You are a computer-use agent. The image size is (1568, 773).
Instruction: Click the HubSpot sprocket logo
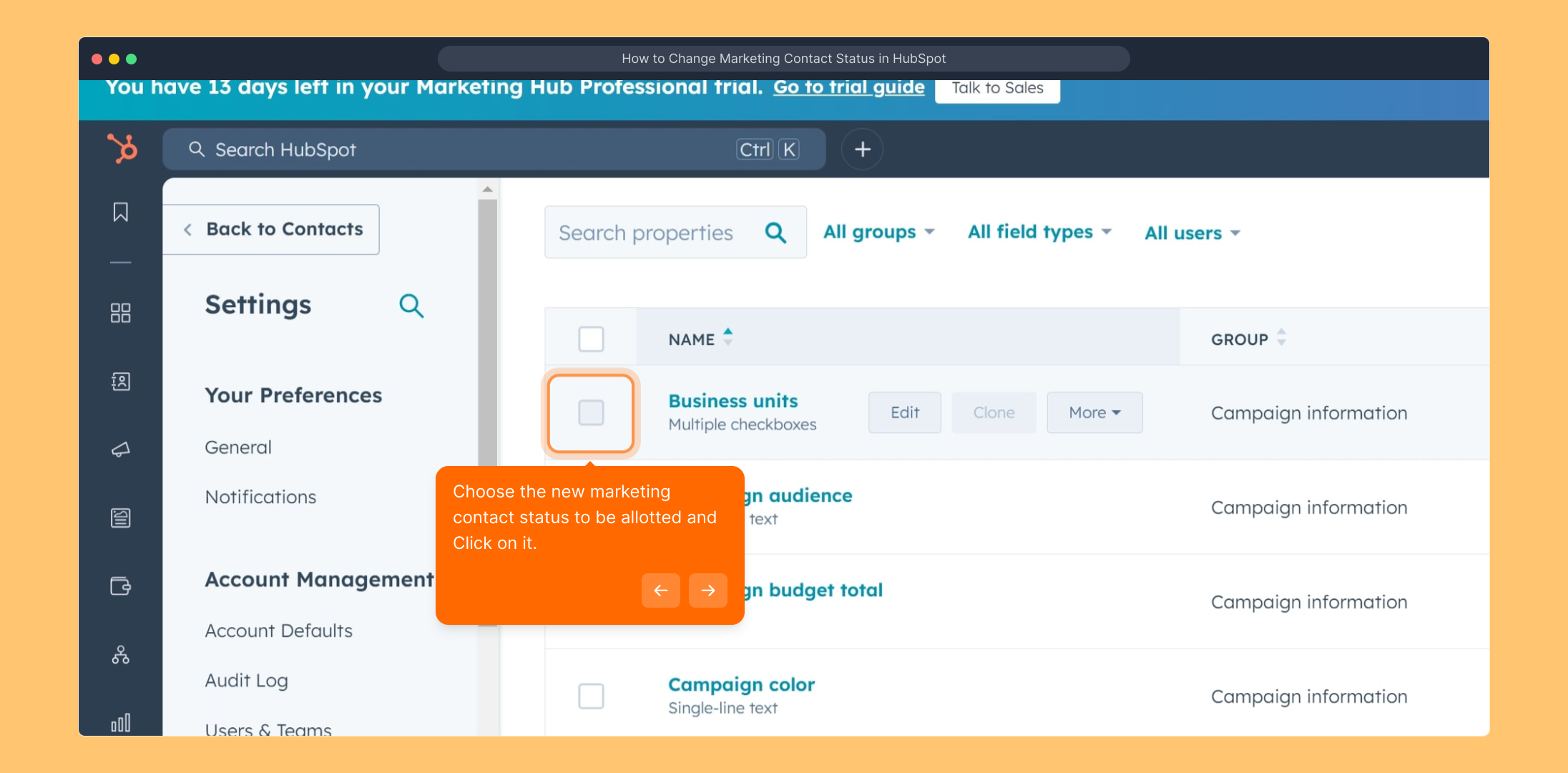click(x=122, y=149)
